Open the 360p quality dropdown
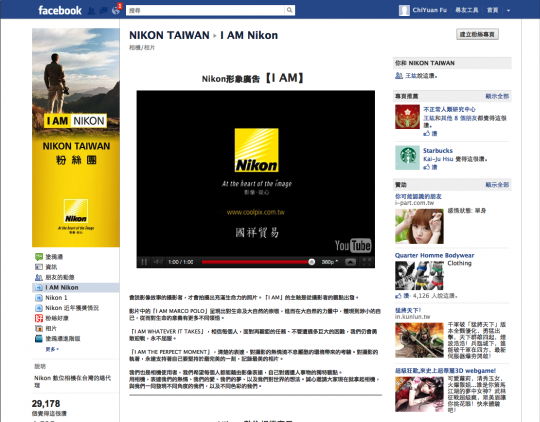 pyautogui.click(x=330, y=262)
